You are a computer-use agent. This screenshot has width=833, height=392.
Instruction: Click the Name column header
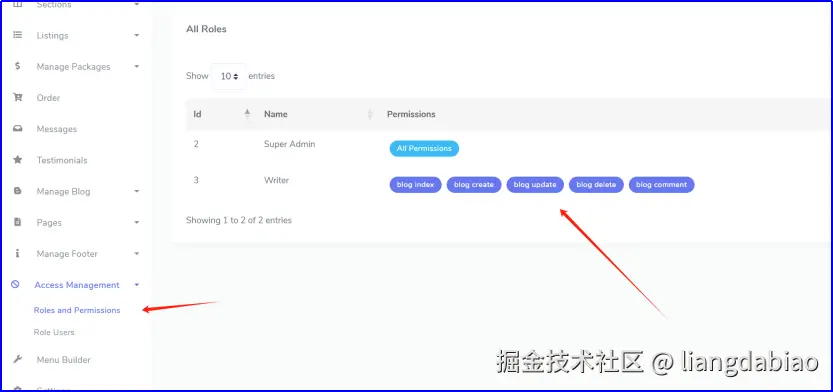tap(276, 114)
